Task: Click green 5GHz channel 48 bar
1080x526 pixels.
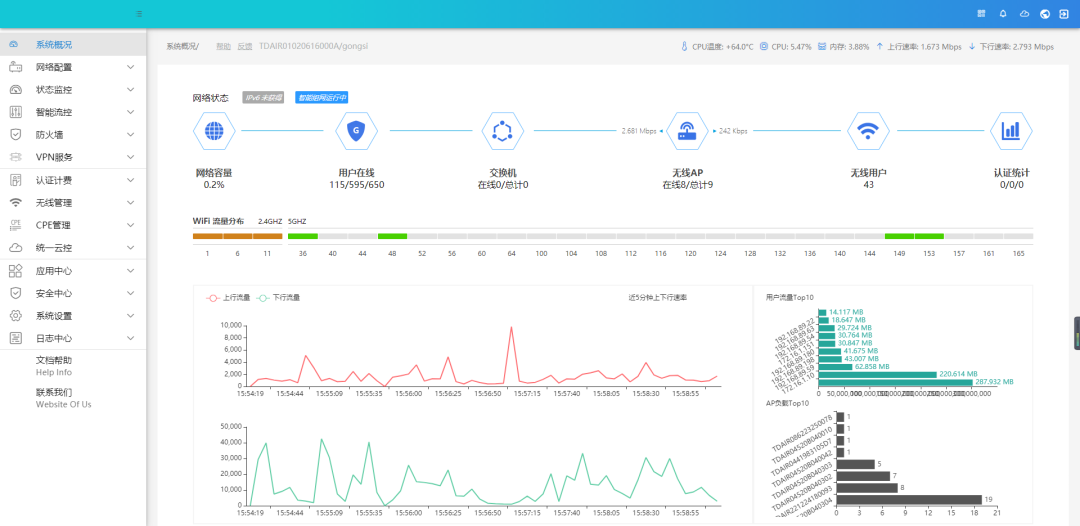Action: (393, 236)
